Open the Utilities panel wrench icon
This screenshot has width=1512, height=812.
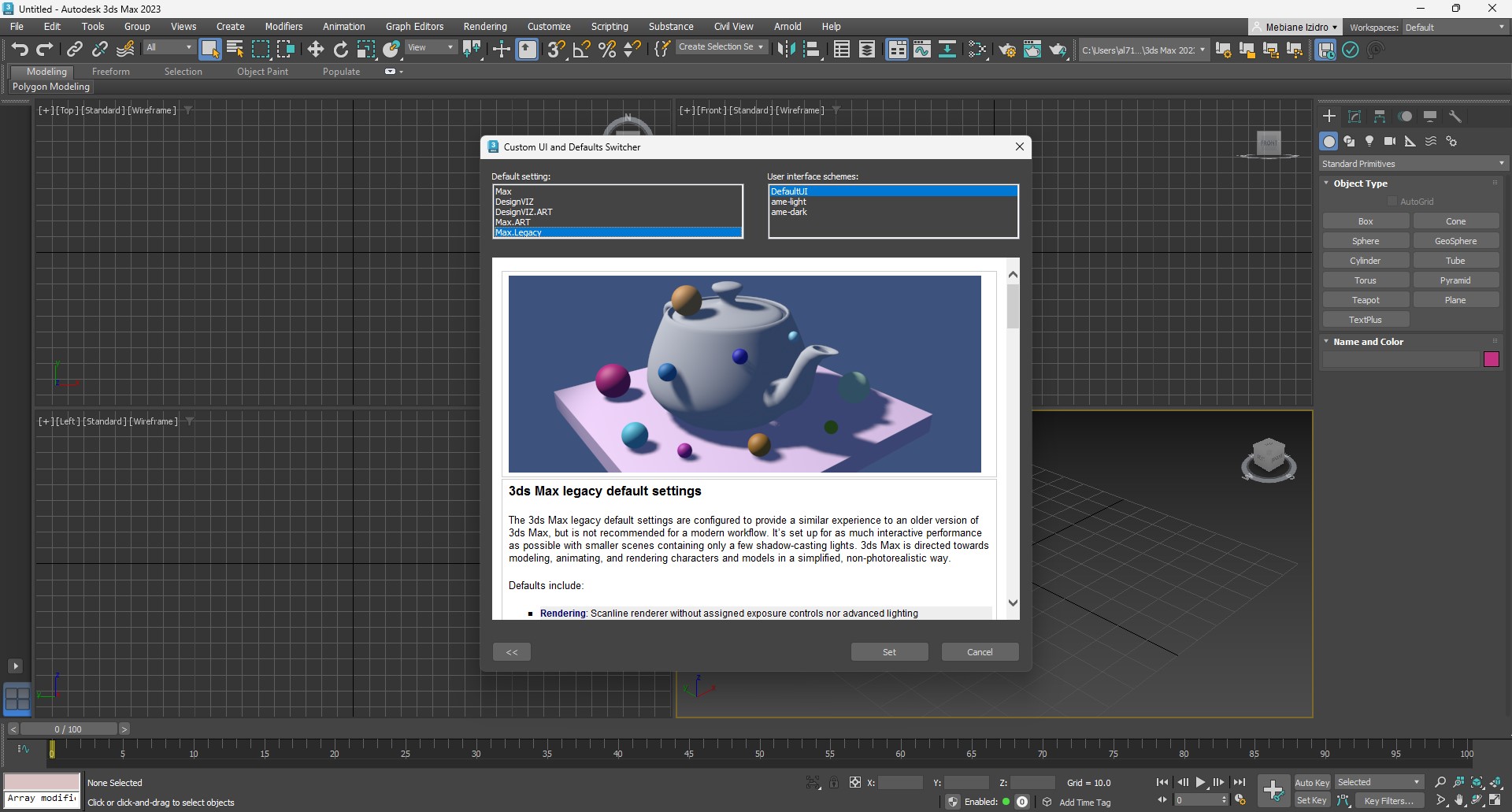(1455, 117)
